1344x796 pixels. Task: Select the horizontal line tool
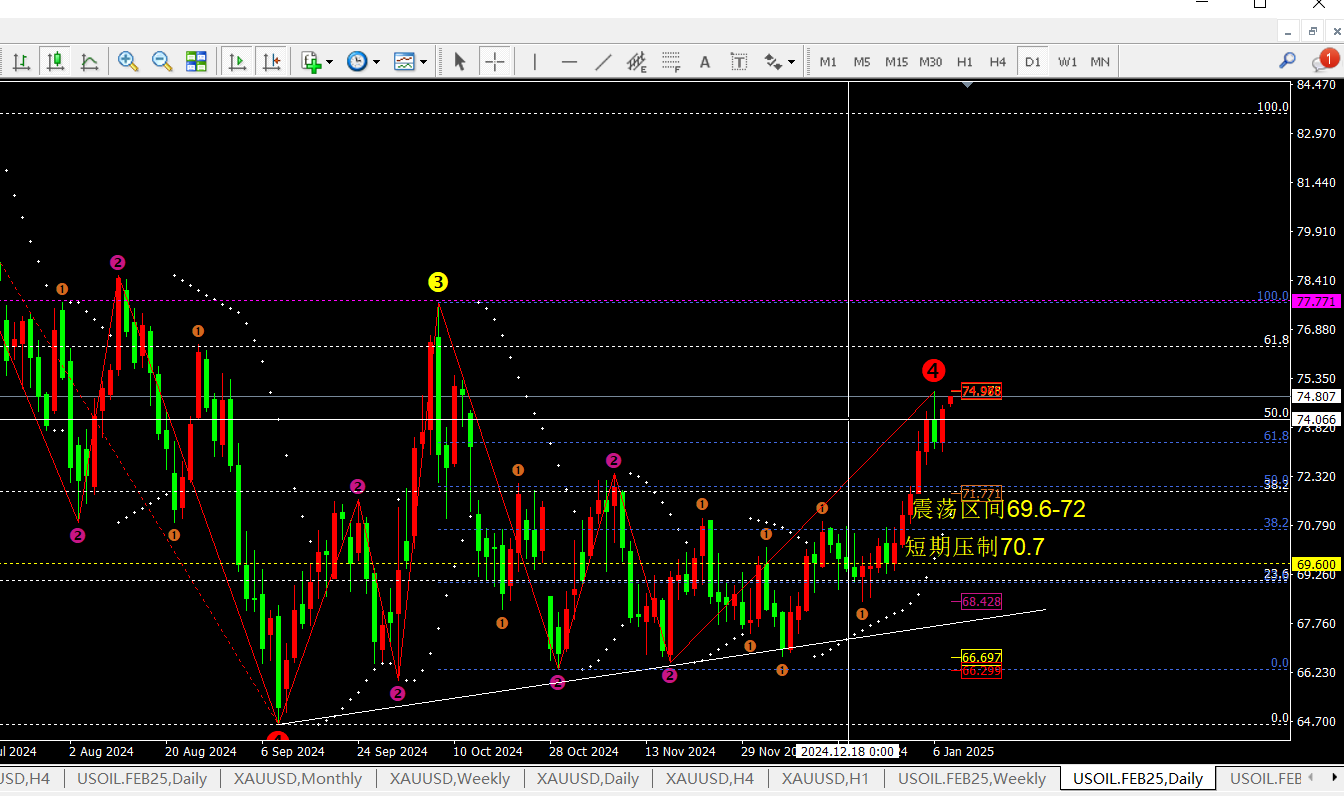click(x=569, y=62)
